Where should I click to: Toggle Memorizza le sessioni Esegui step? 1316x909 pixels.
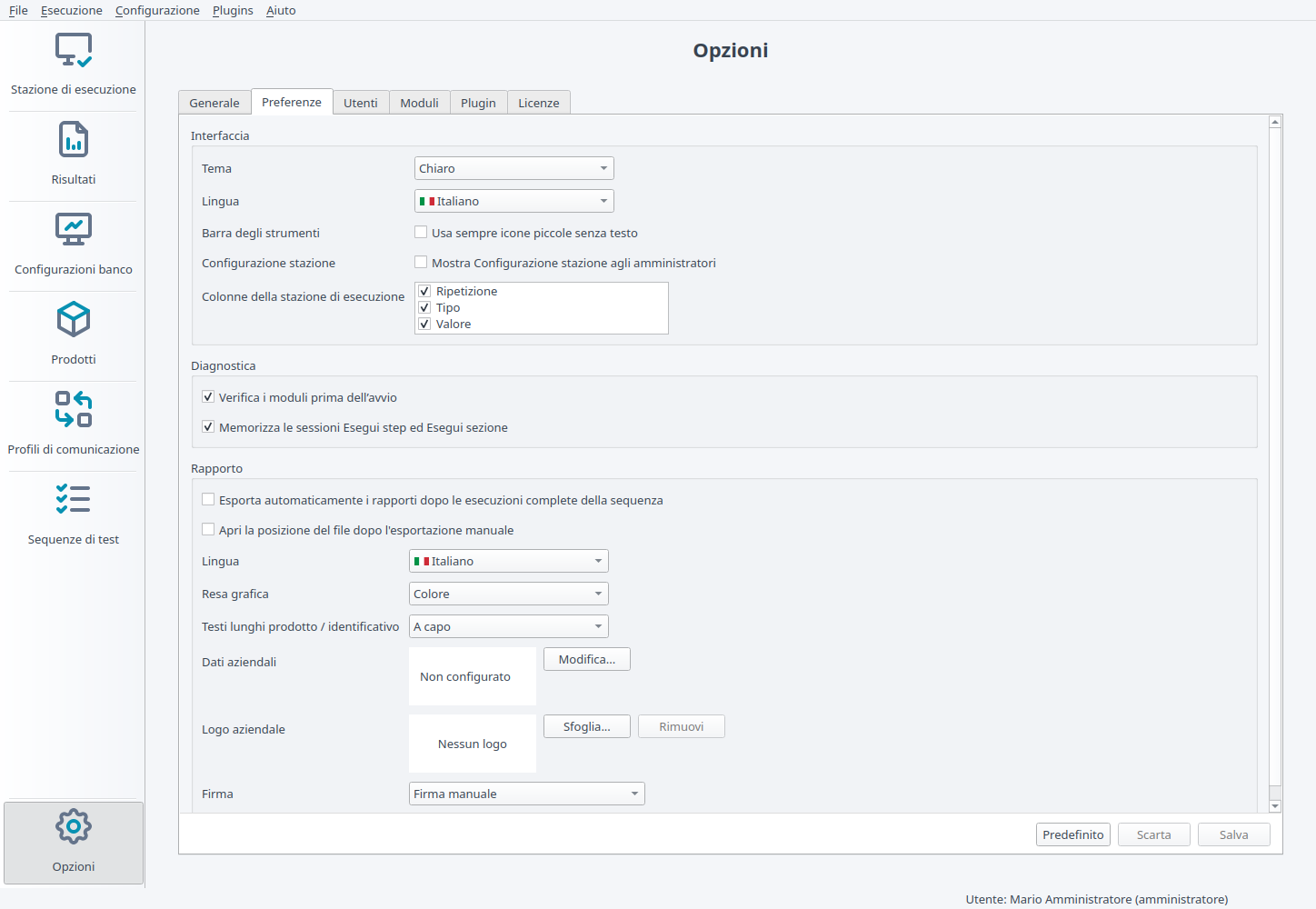coord(208,427)
